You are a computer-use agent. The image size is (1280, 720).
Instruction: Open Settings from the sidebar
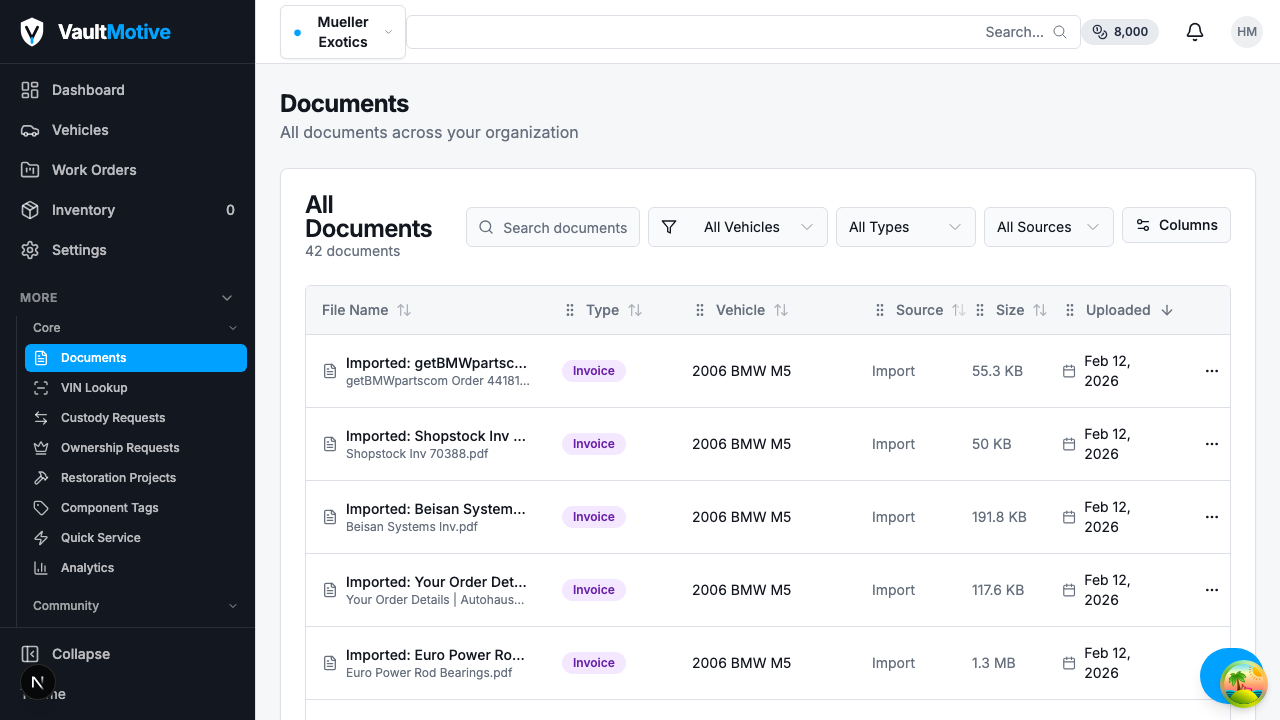127,250
